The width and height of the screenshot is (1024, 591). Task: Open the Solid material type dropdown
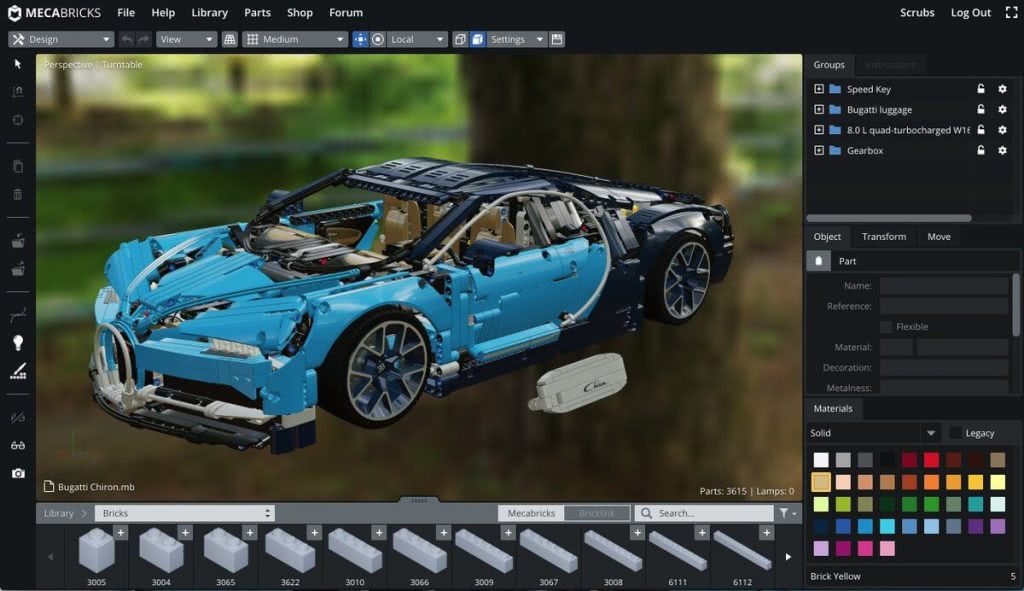(874, 433)
